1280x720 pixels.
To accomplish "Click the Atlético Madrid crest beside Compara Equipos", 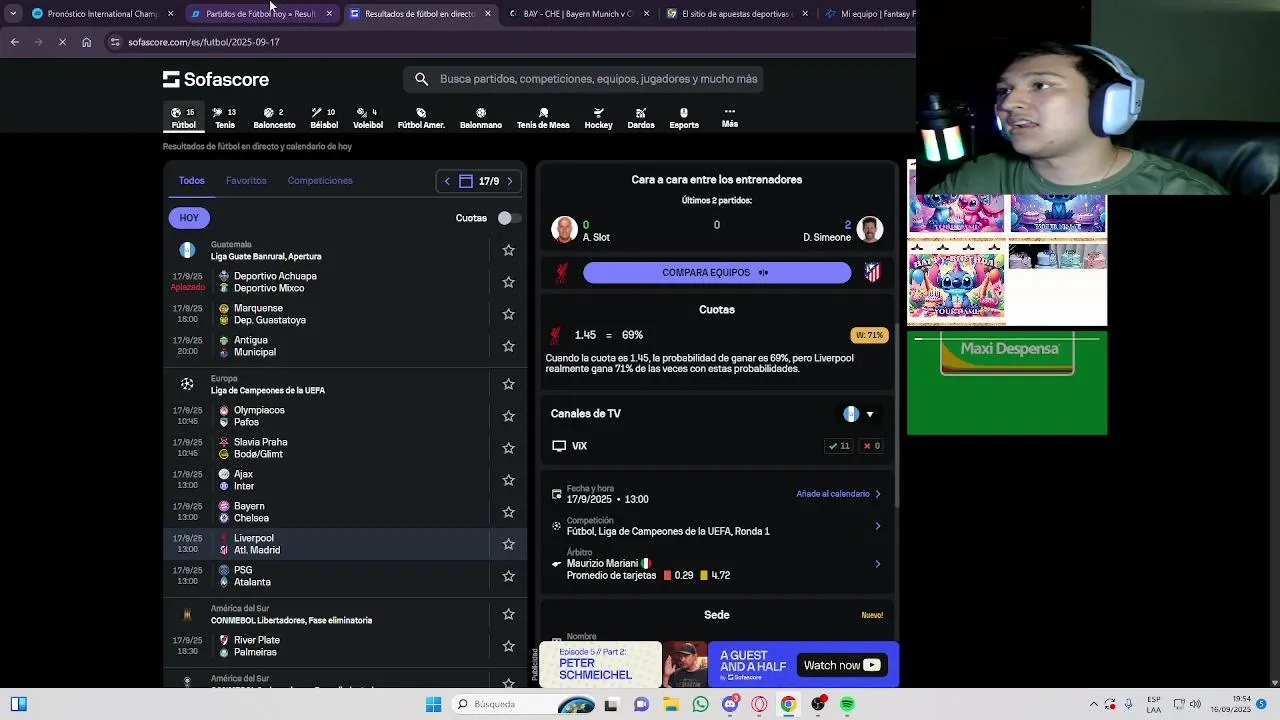I will [872, 273].
